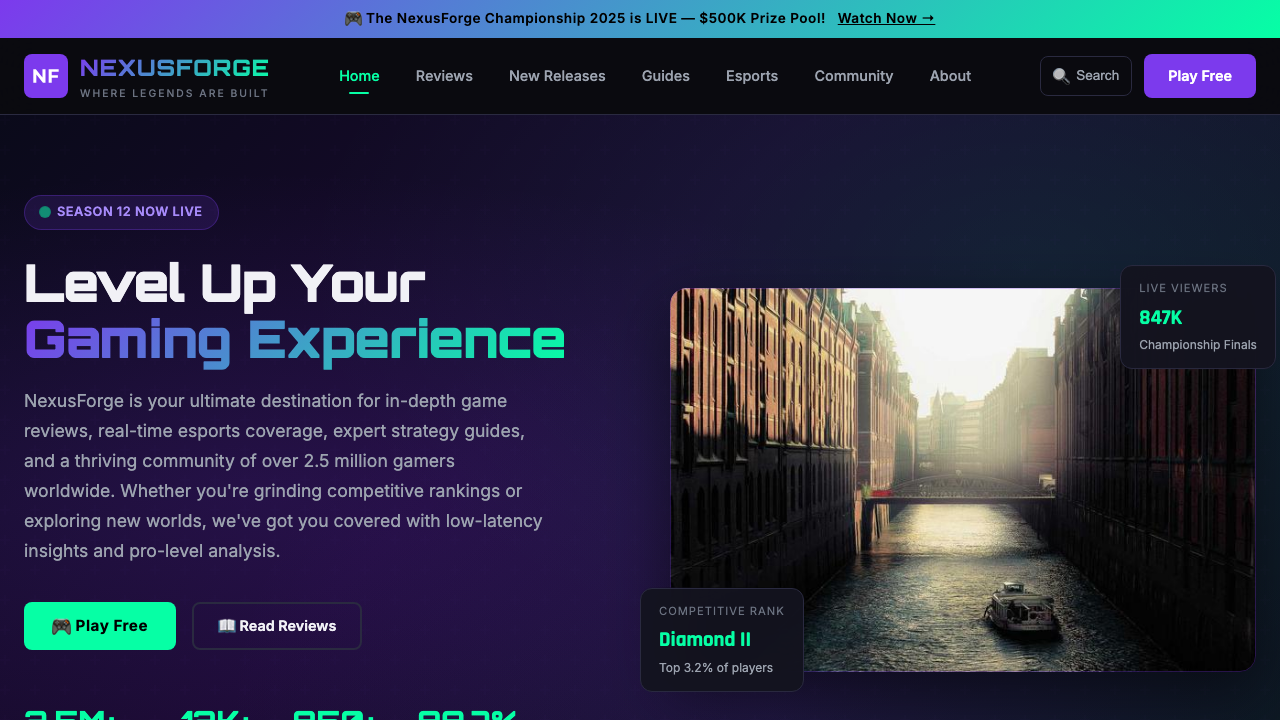1280x720 pixels.
Task: Click the purple Play Free button in header
Action: [1199, 75]
